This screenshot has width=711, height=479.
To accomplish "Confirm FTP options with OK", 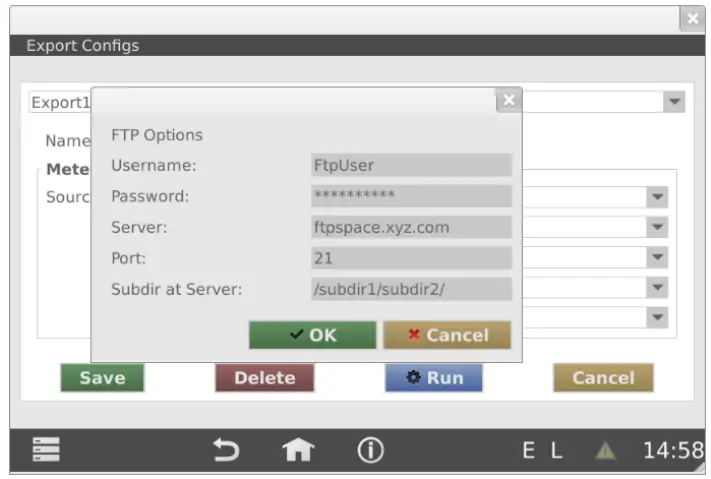I will [x=312, y=335].
